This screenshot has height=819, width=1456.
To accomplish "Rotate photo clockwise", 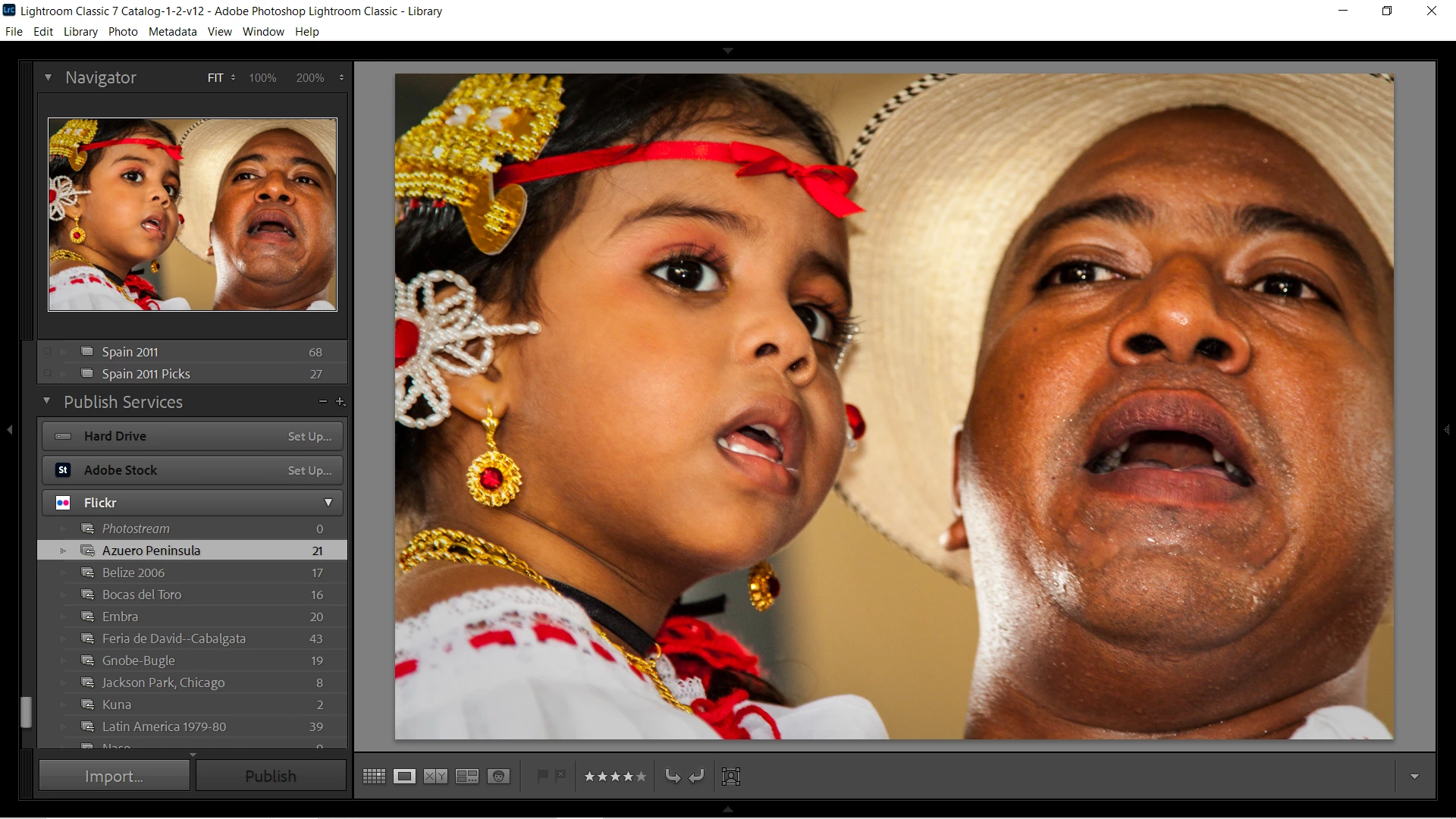I will pos(697,776).
